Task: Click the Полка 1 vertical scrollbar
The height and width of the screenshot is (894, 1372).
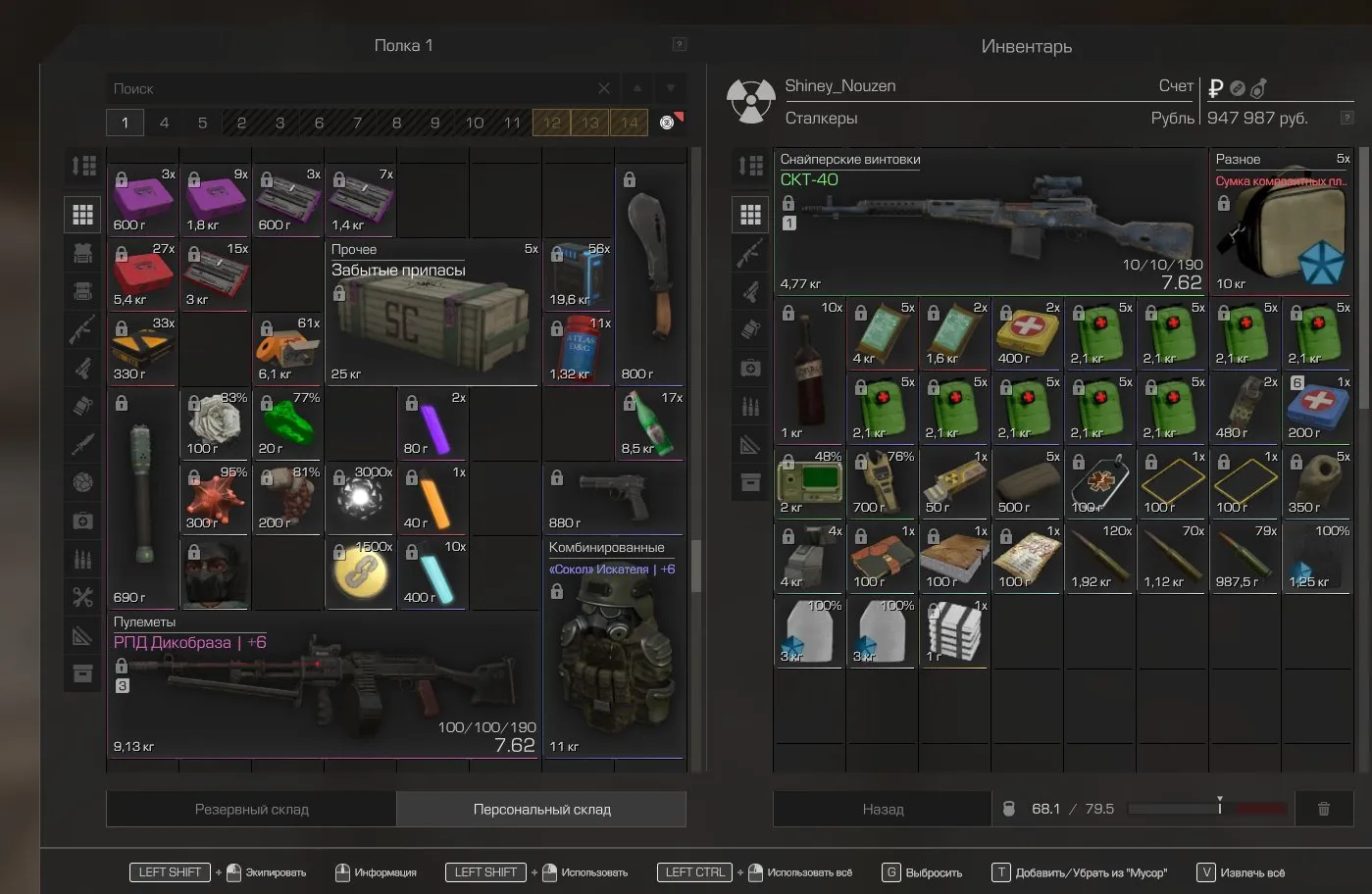Action: (x=696, y=566)
